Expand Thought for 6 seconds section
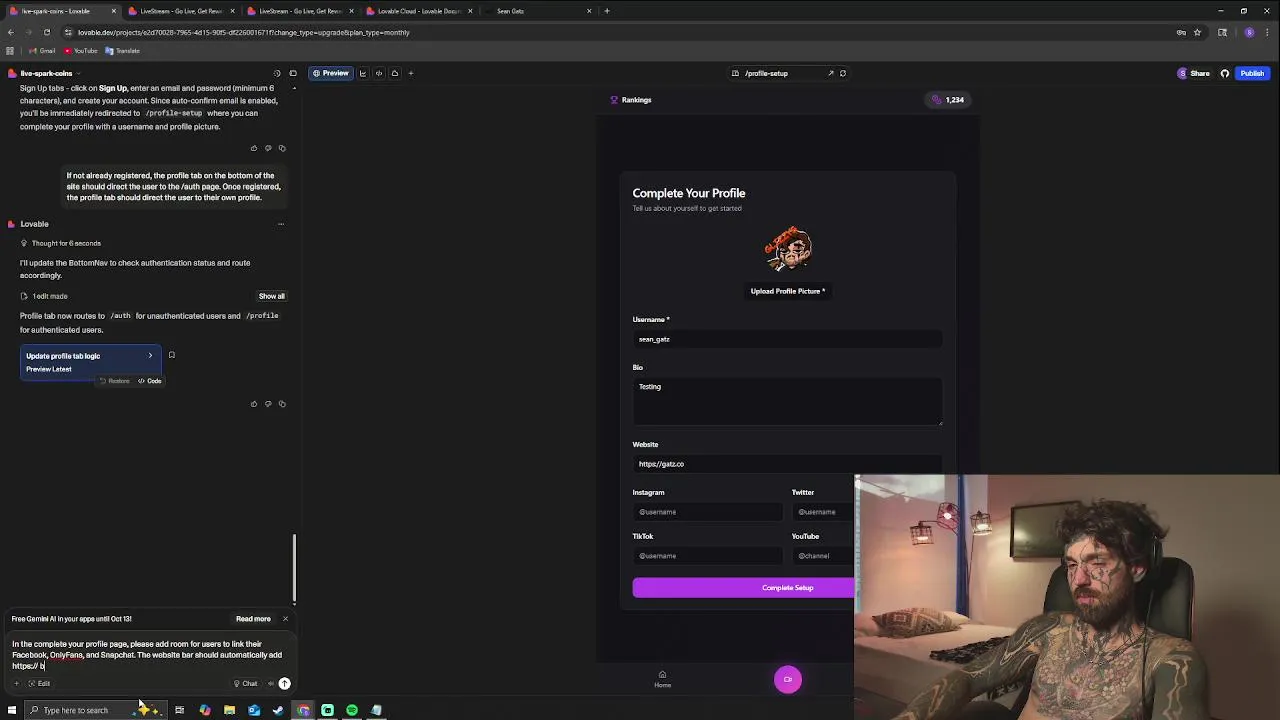This screenshot has height=720, width=1280. tap(61, 243)
